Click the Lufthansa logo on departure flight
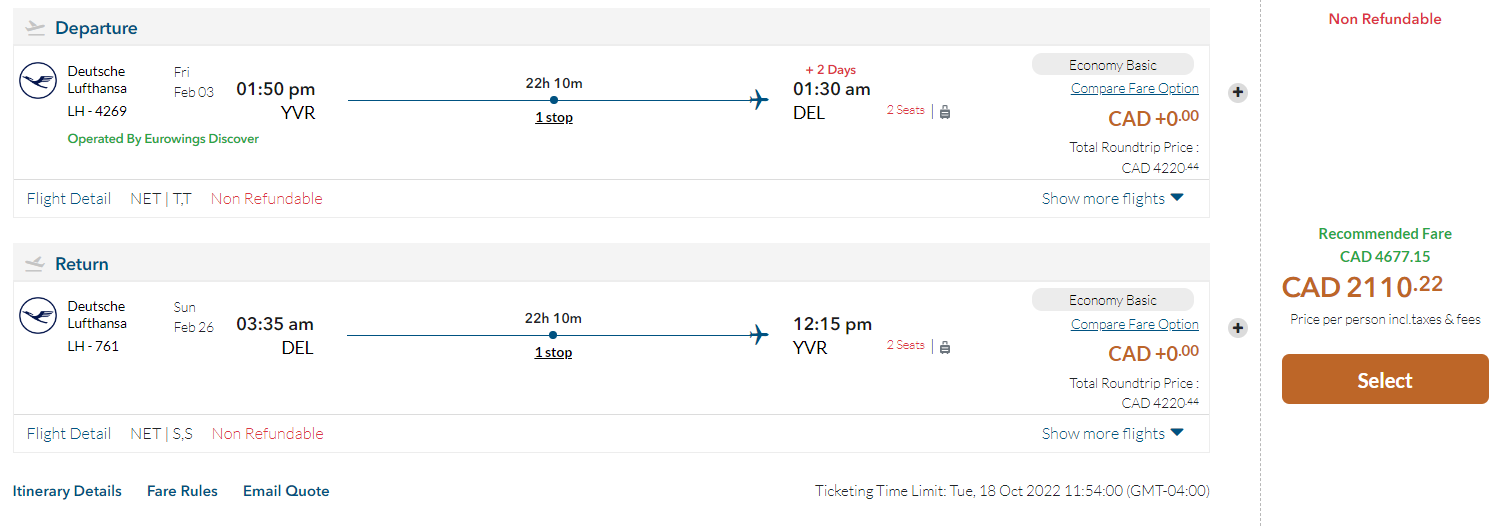This screenshot has height=526, width=1502. click(x=38, y=81)
